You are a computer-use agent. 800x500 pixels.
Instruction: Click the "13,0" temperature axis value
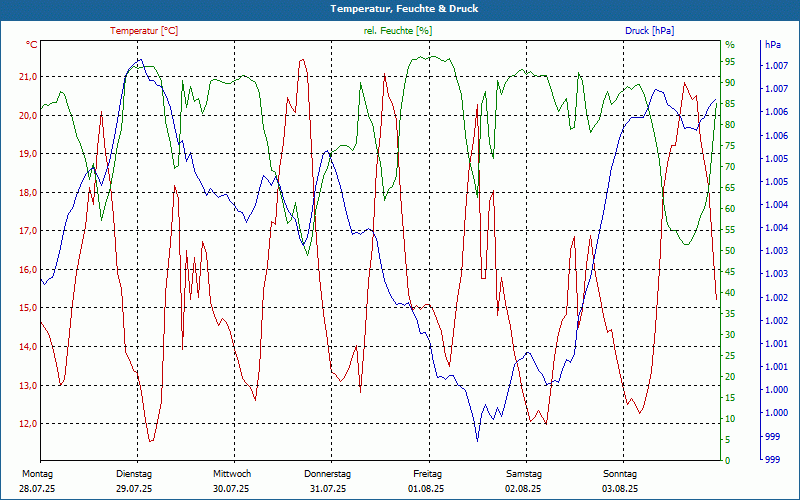pyautogui.click(x=27, y=386)
